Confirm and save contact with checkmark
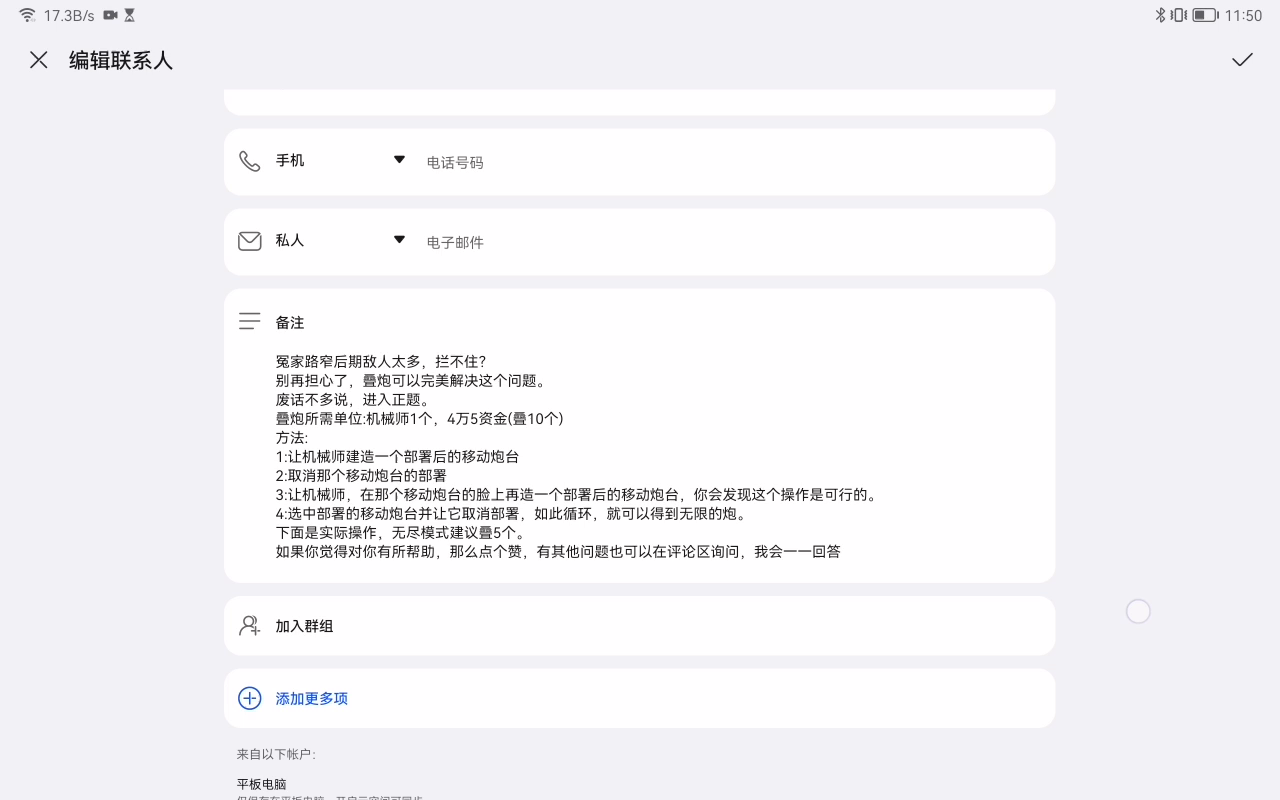This screenshot has width=1280, height=800. [x=1242, y=60]
